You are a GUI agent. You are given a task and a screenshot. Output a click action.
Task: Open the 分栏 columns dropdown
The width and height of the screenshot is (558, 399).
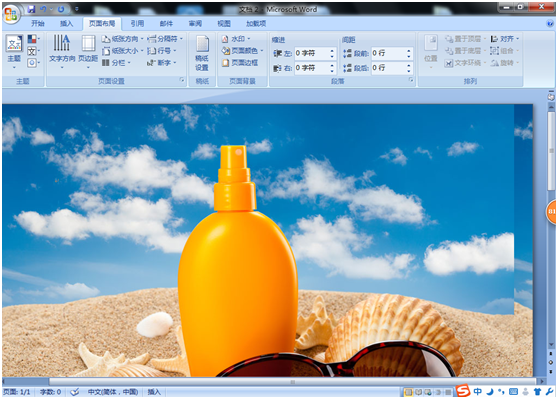[116, 63]
